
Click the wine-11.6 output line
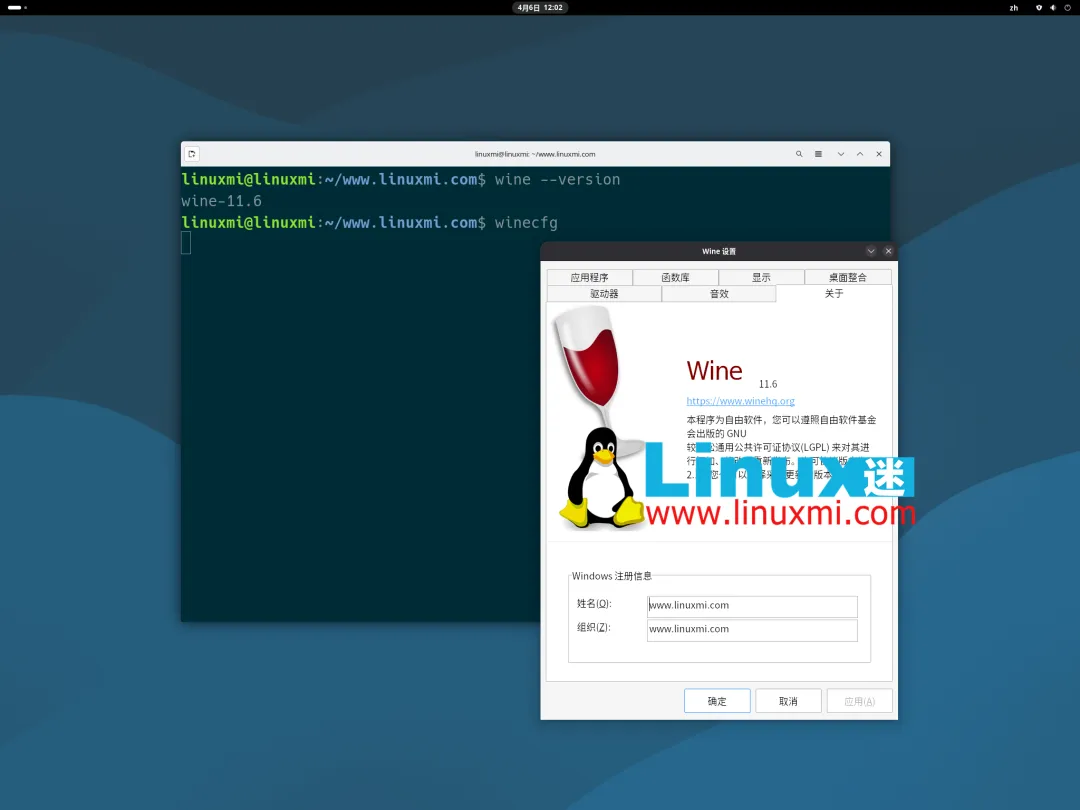click(221, 201)
